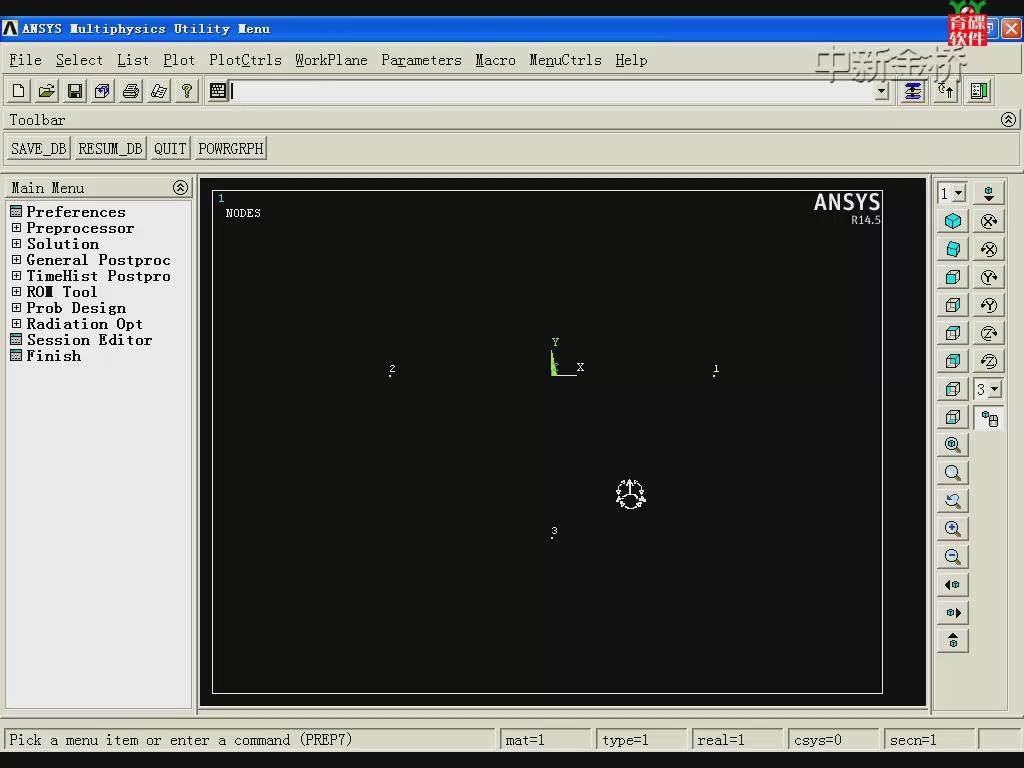Expand TimeHist Postpro node
The width and height of the screenshot is (1024, 768).
(16, 276)
